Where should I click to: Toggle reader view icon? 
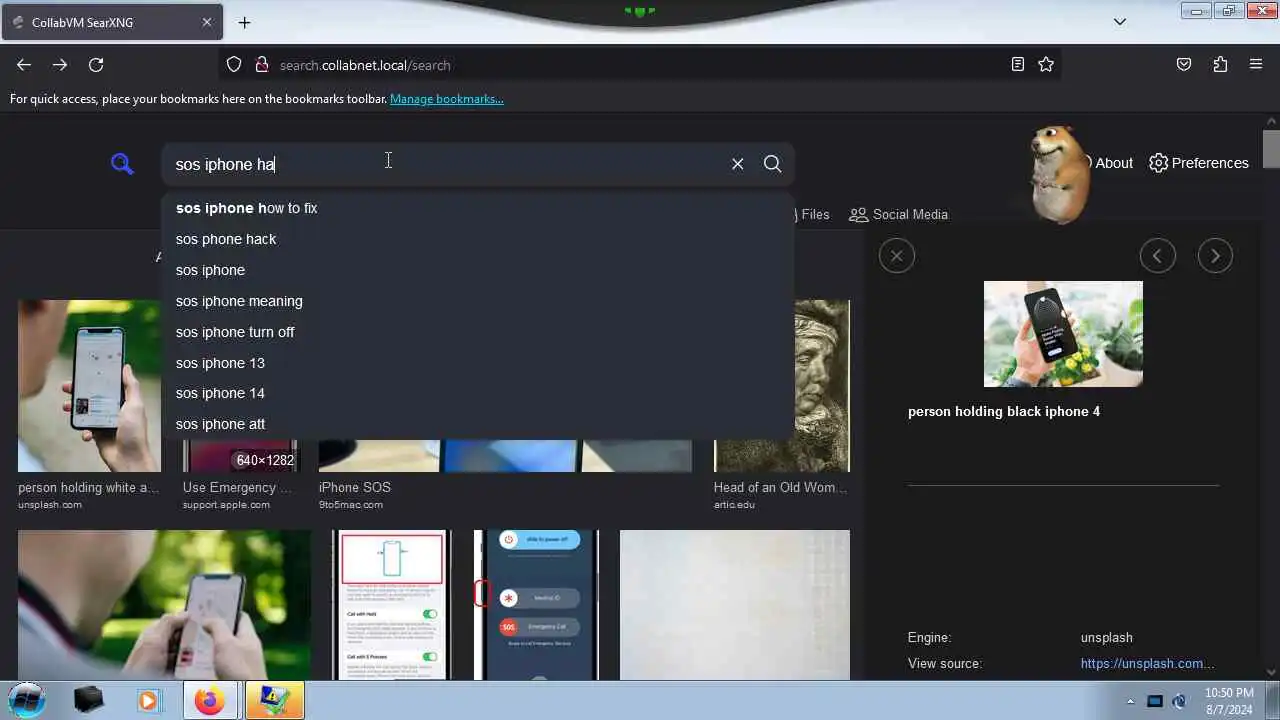(x=1017, y=65)
